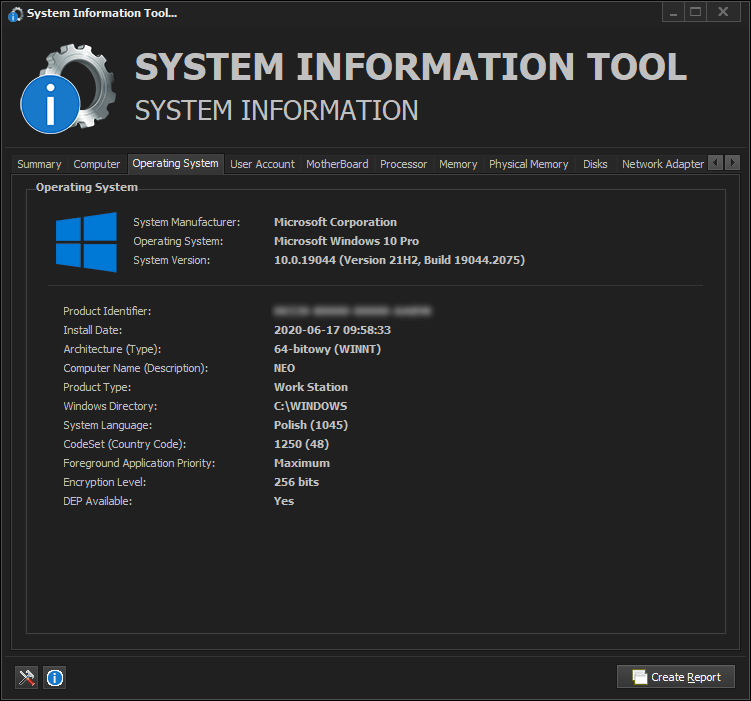
Task: Open the Memory tab
Action: (458, 164)
